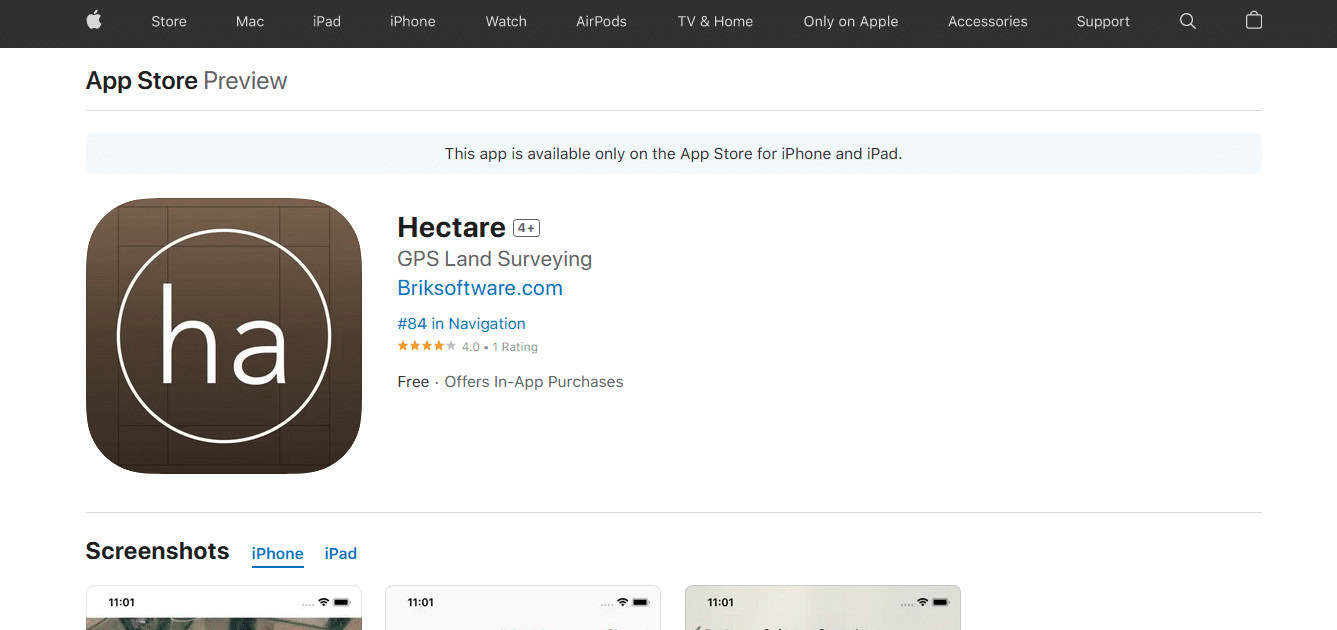The width and height of the screenshot is (1337, 630).
Task: Open the TV & Home menu
Action: (715, 21)
